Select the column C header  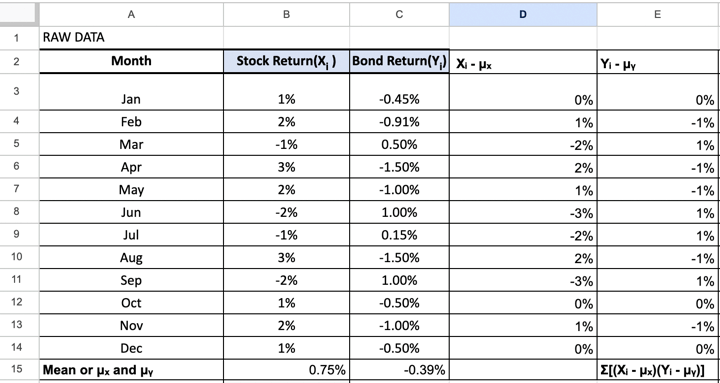click(x=399, y=15)
